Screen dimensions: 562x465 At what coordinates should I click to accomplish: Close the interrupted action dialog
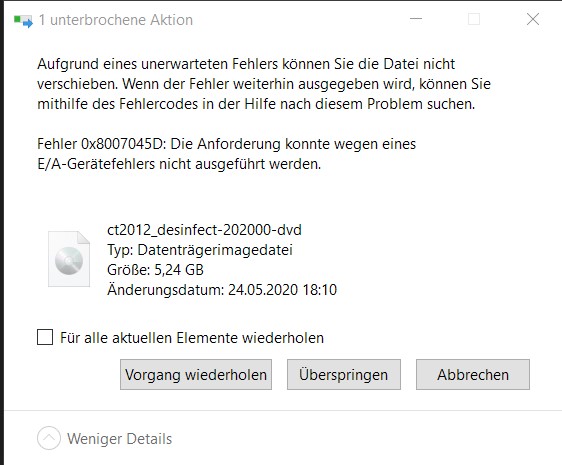point(533,19)
